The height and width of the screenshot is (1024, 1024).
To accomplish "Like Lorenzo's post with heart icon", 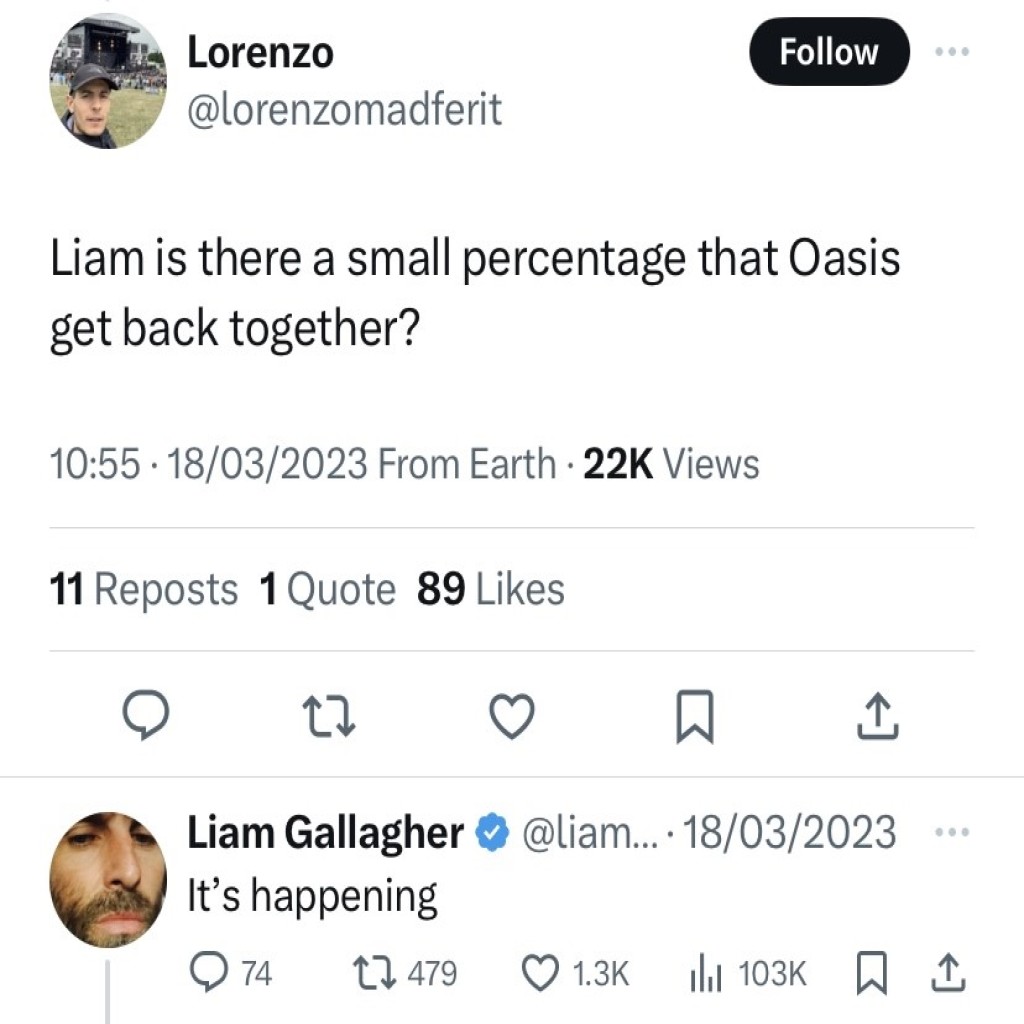I will pyautogui.click(x=512, y=717).
